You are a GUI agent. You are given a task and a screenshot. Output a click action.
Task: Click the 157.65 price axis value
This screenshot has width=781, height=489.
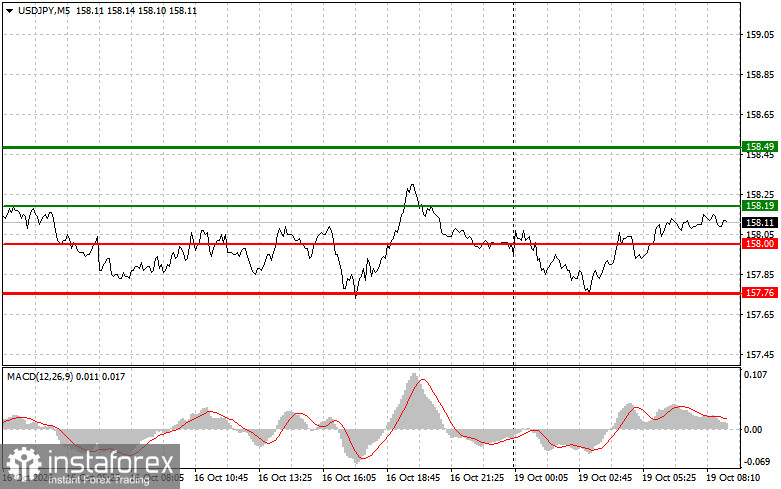pos(760,315)
